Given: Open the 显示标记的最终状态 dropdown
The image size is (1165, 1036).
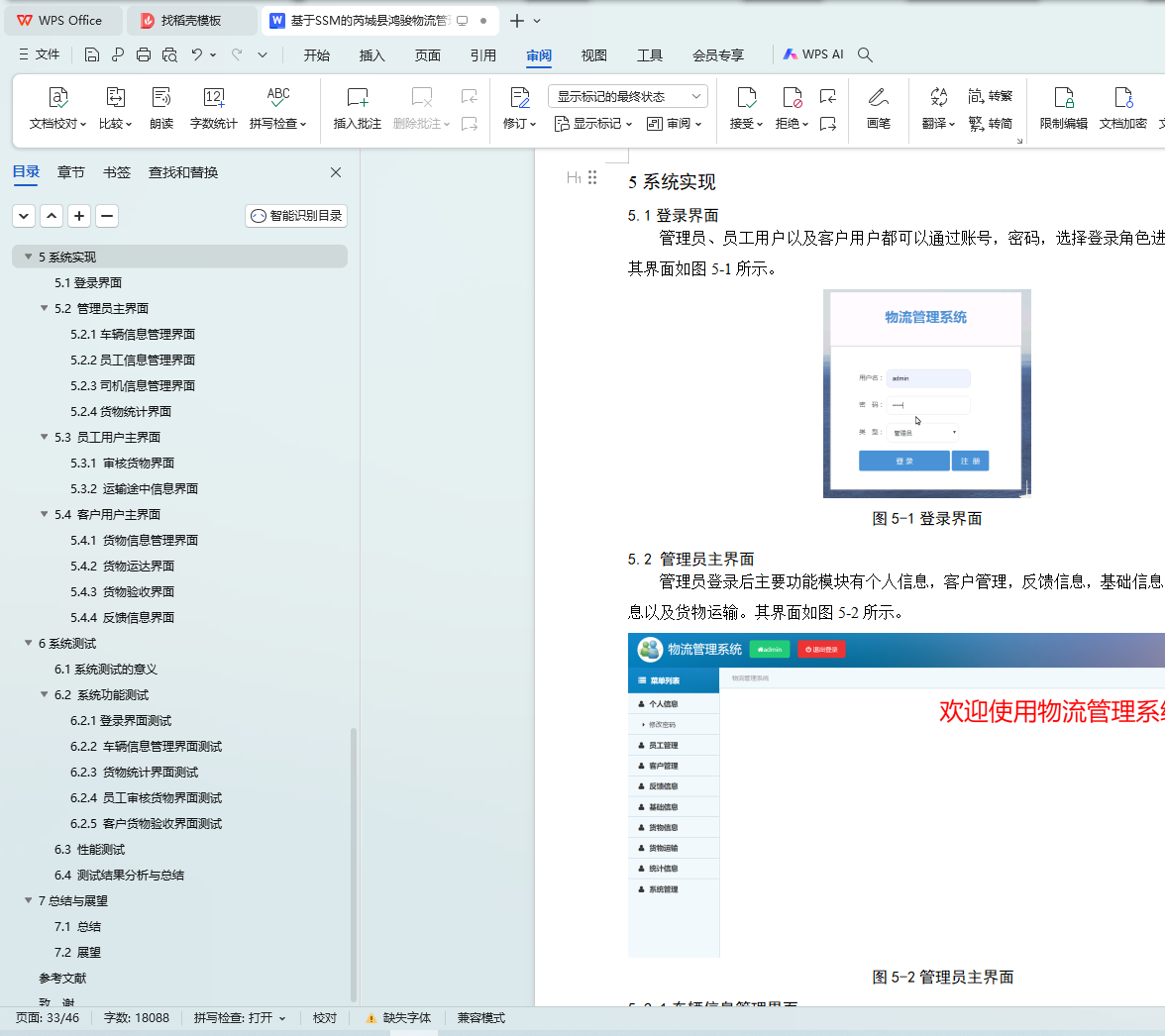Looking at the screenshot, I should coord(628,96).
